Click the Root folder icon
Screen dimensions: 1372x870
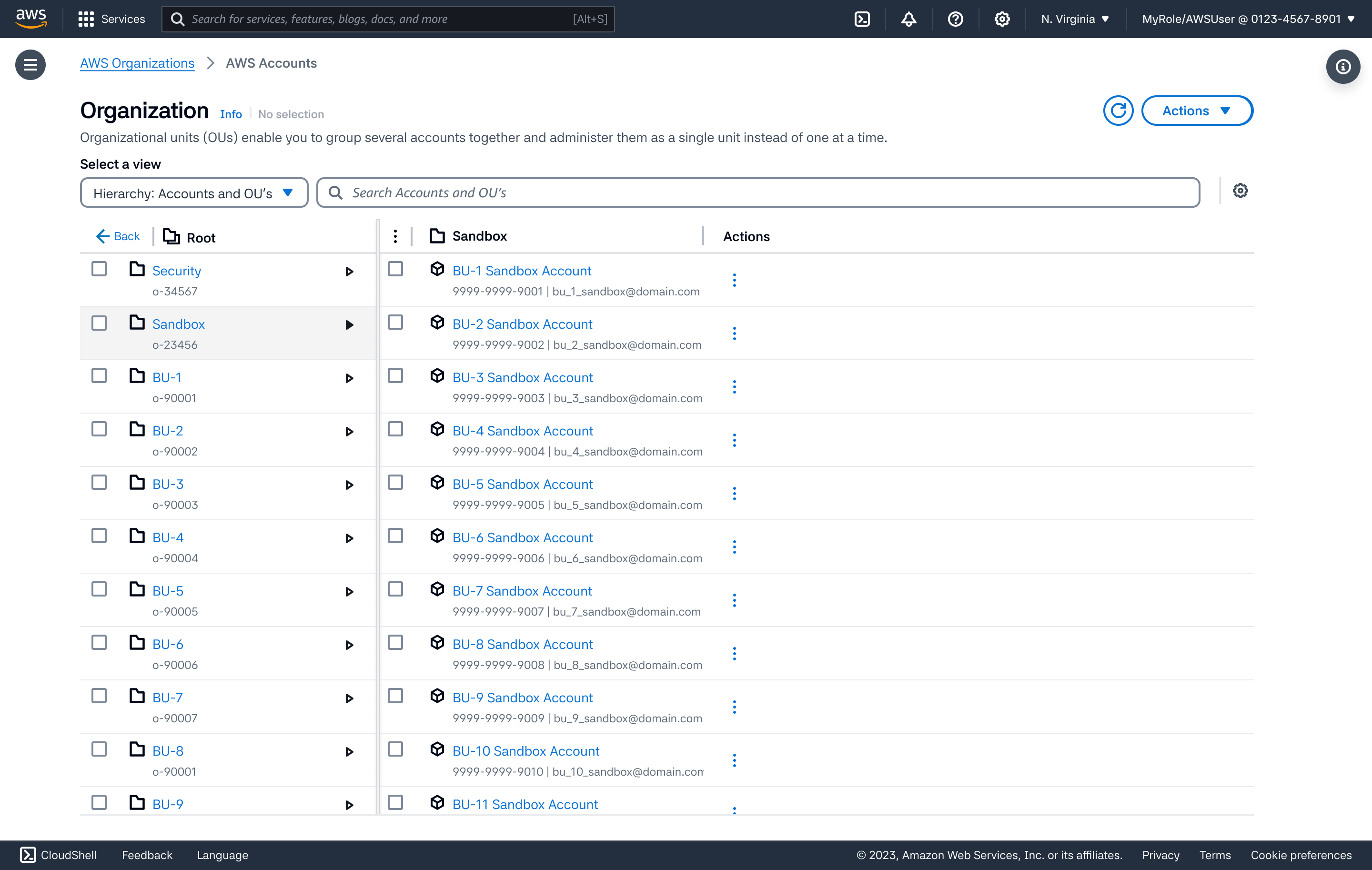coord(171,236)
